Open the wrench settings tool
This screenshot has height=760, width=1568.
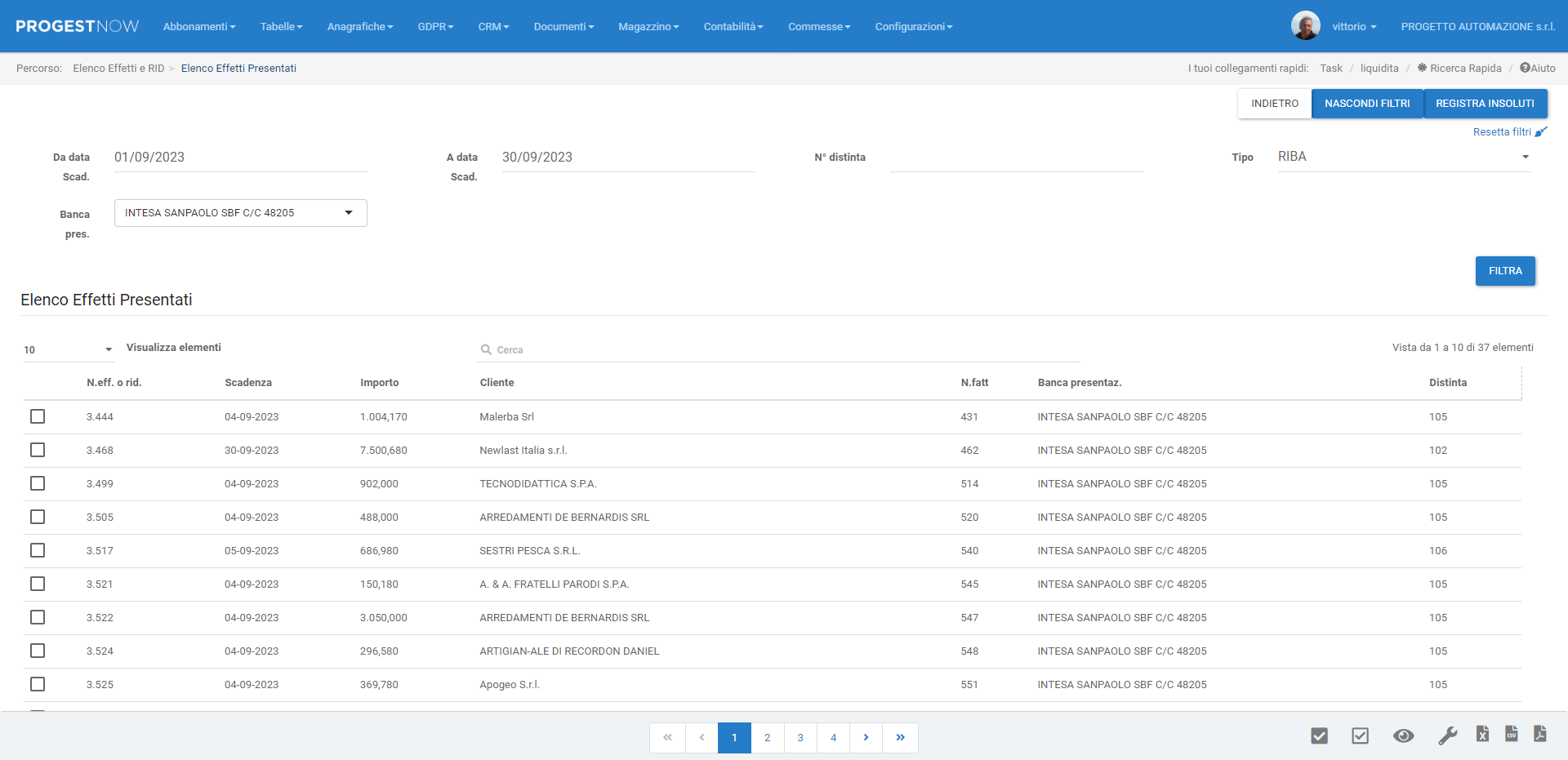point(1447,736)
